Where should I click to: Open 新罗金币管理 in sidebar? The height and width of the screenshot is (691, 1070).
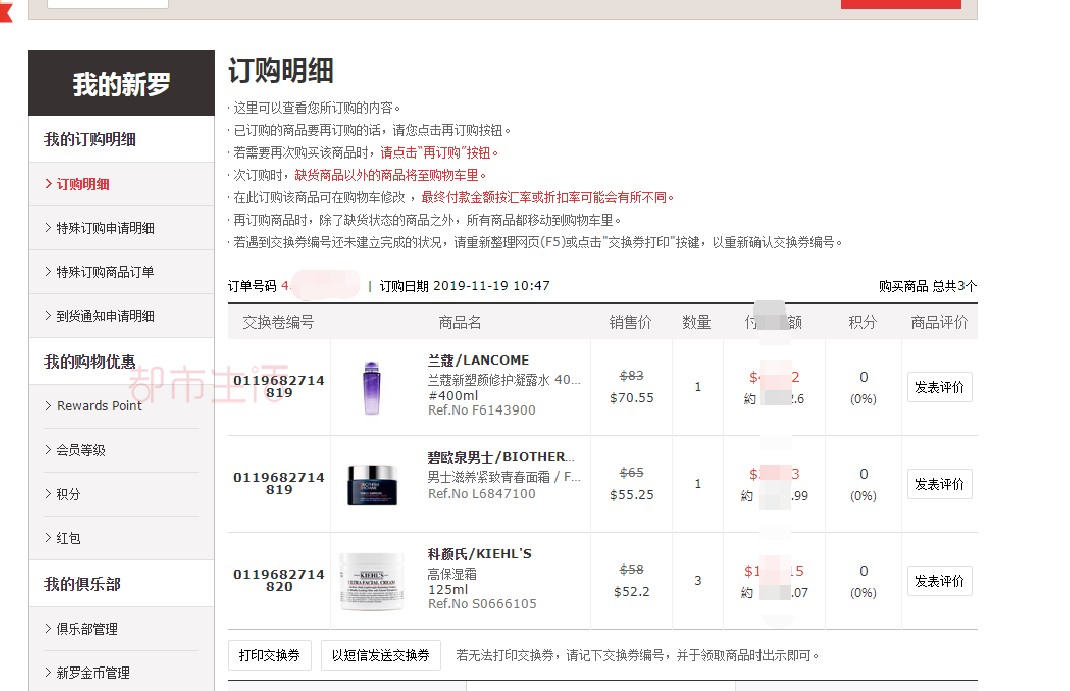[x=93, y=673]
